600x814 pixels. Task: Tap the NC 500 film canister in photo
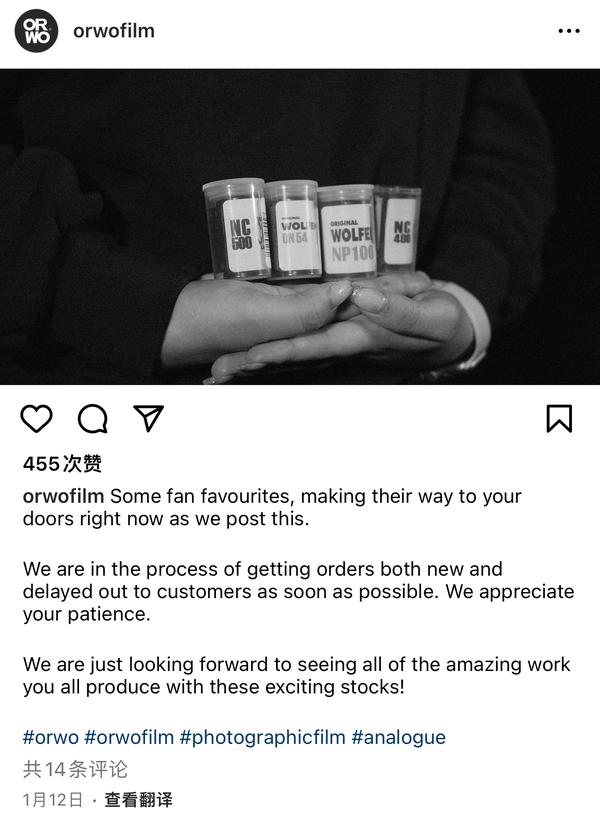[x=235, y=229]
